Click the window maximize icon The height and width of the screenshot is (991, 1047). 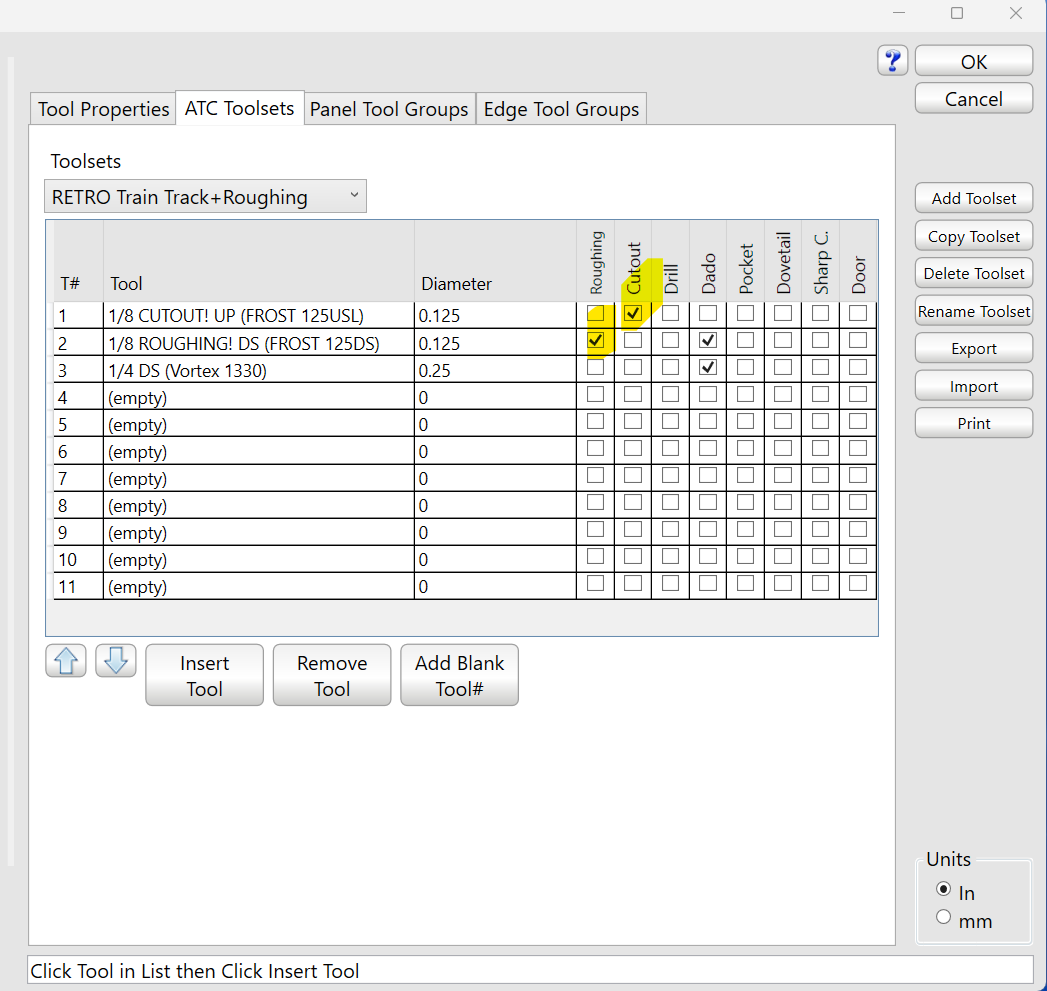957,13
